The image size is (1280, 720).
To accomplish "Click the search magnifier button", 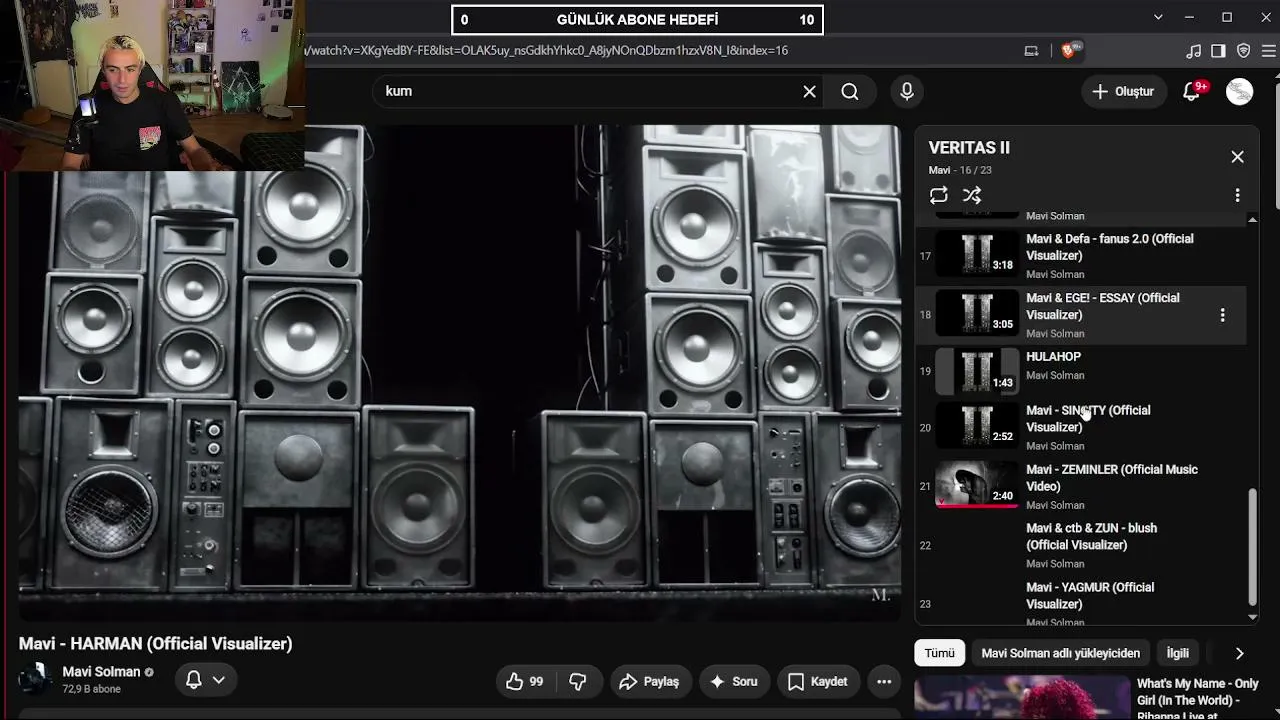I will coord(850,91).
